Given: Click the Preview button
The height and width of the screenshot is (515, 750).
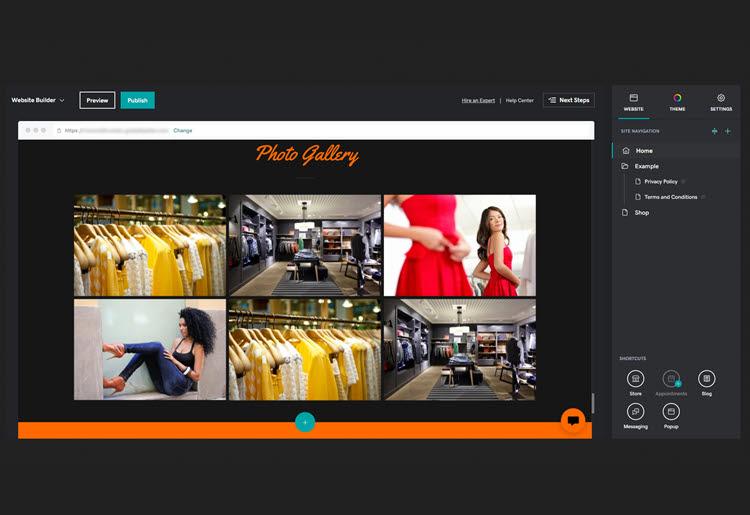Looking at the screenshot, I should click(x=97, y=100).
